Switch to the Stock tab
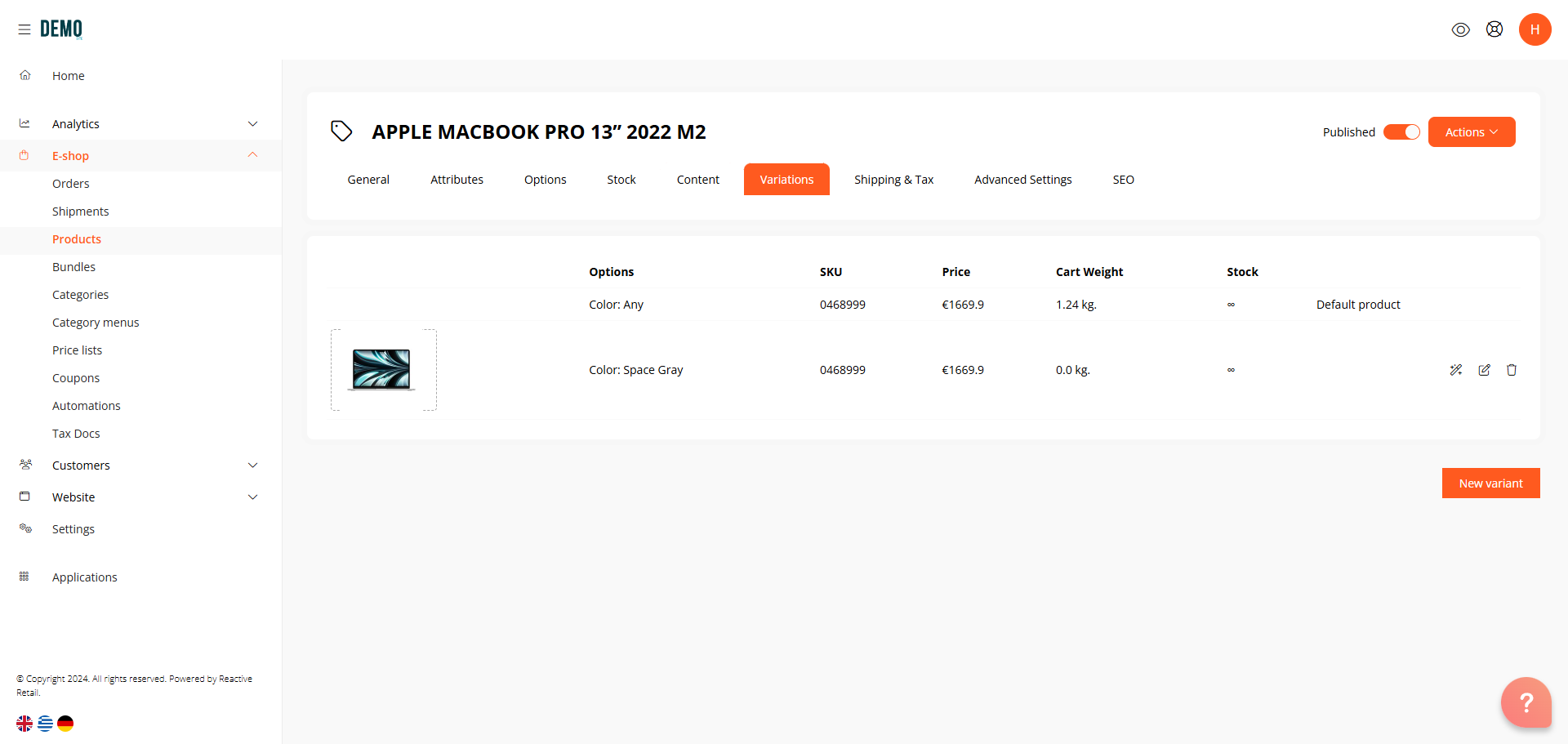1568x744 pixels. point(621,179)
